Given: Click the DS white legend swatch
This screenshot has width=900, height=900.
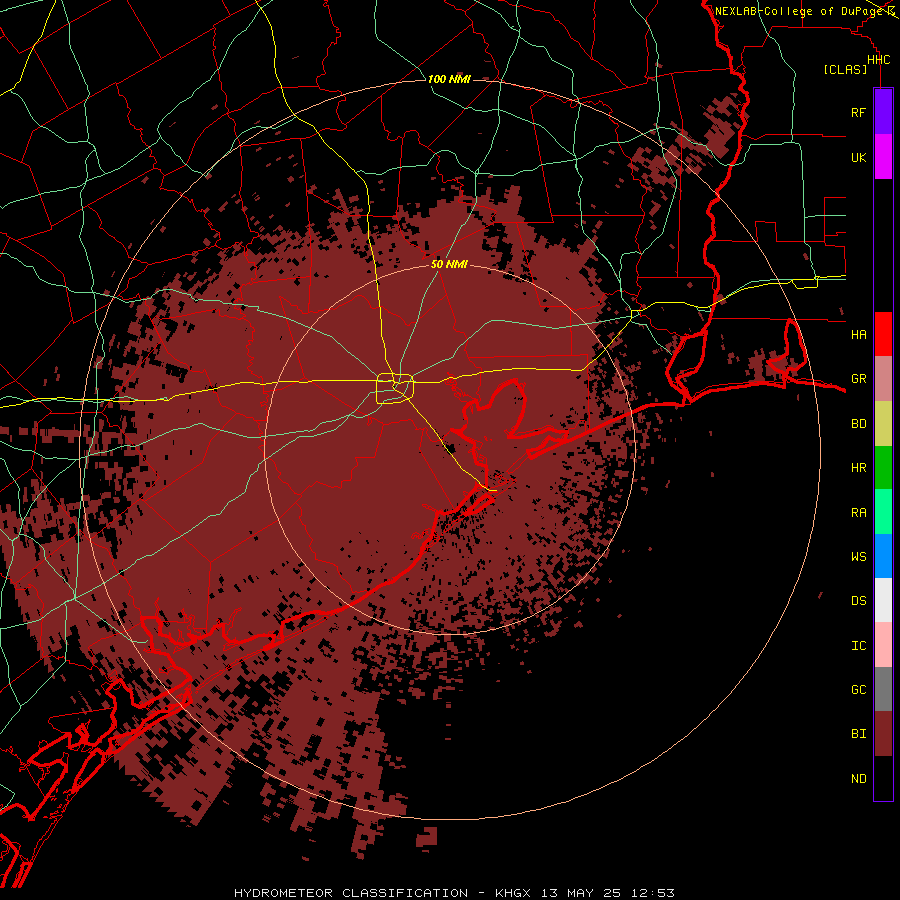Looking at the screenshot, I should [883, 600].
